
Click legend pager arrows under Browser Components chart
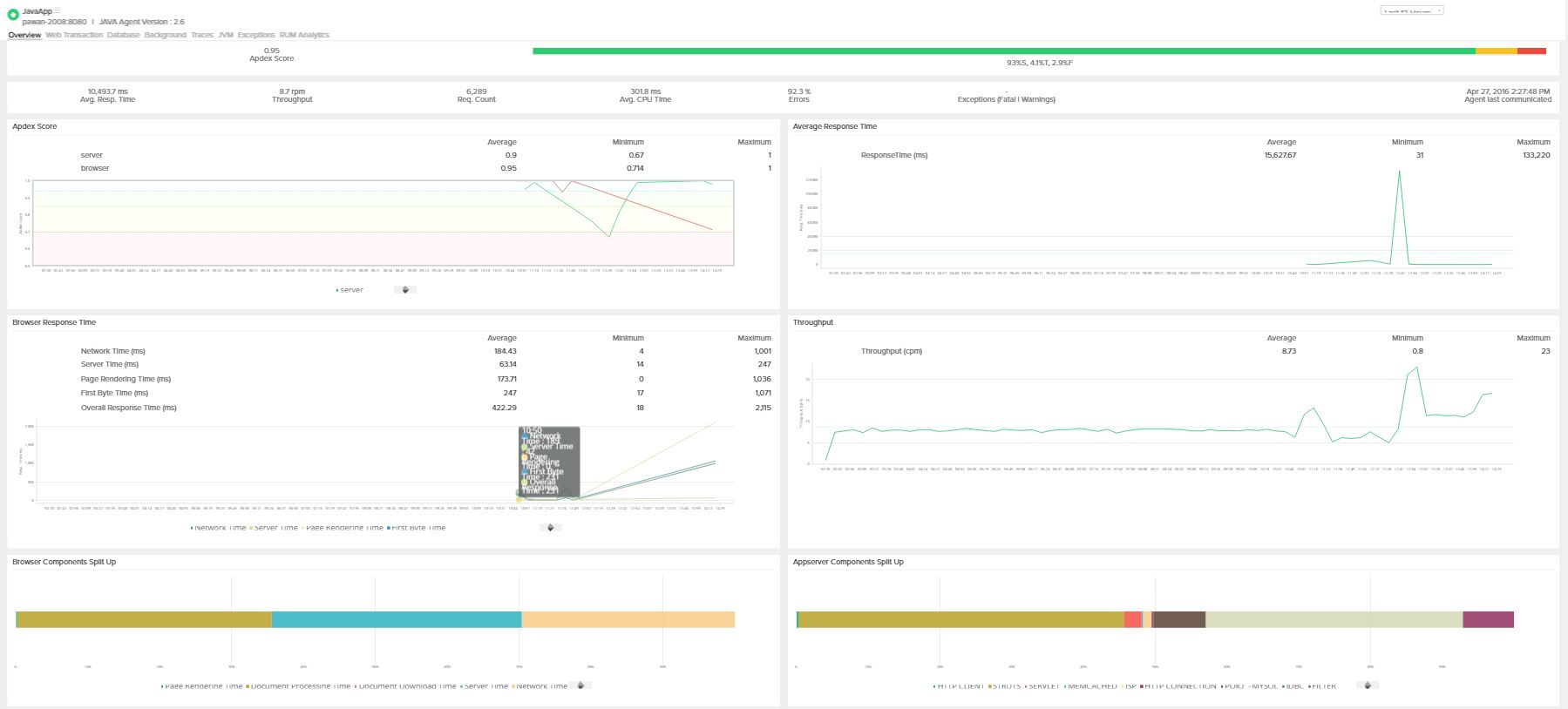coord(580,685)
